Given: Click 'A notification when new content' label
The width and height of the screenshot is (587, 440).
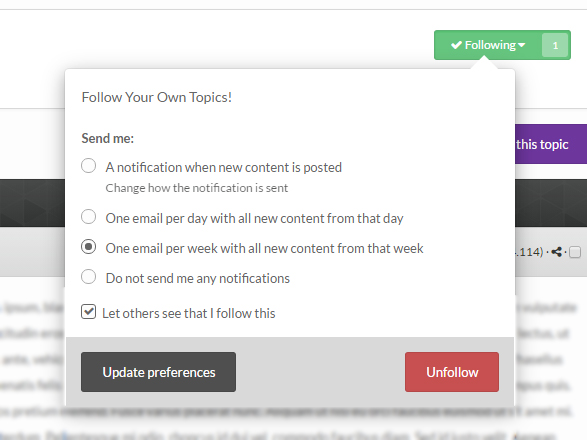Looking at the screenshot, I should tap(224, 167).
